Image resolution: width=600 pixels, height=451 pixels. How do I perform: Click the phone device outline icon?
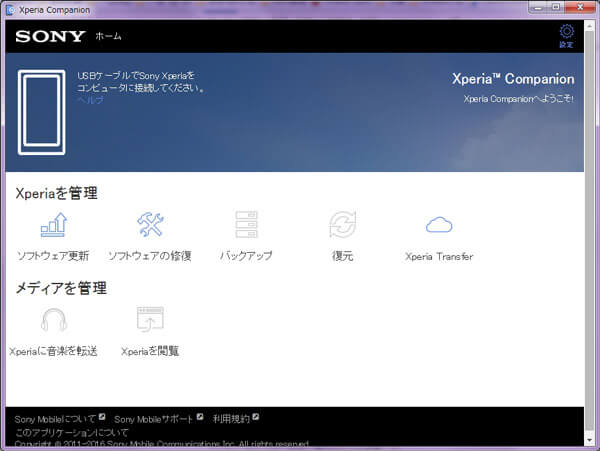(42, 112)
